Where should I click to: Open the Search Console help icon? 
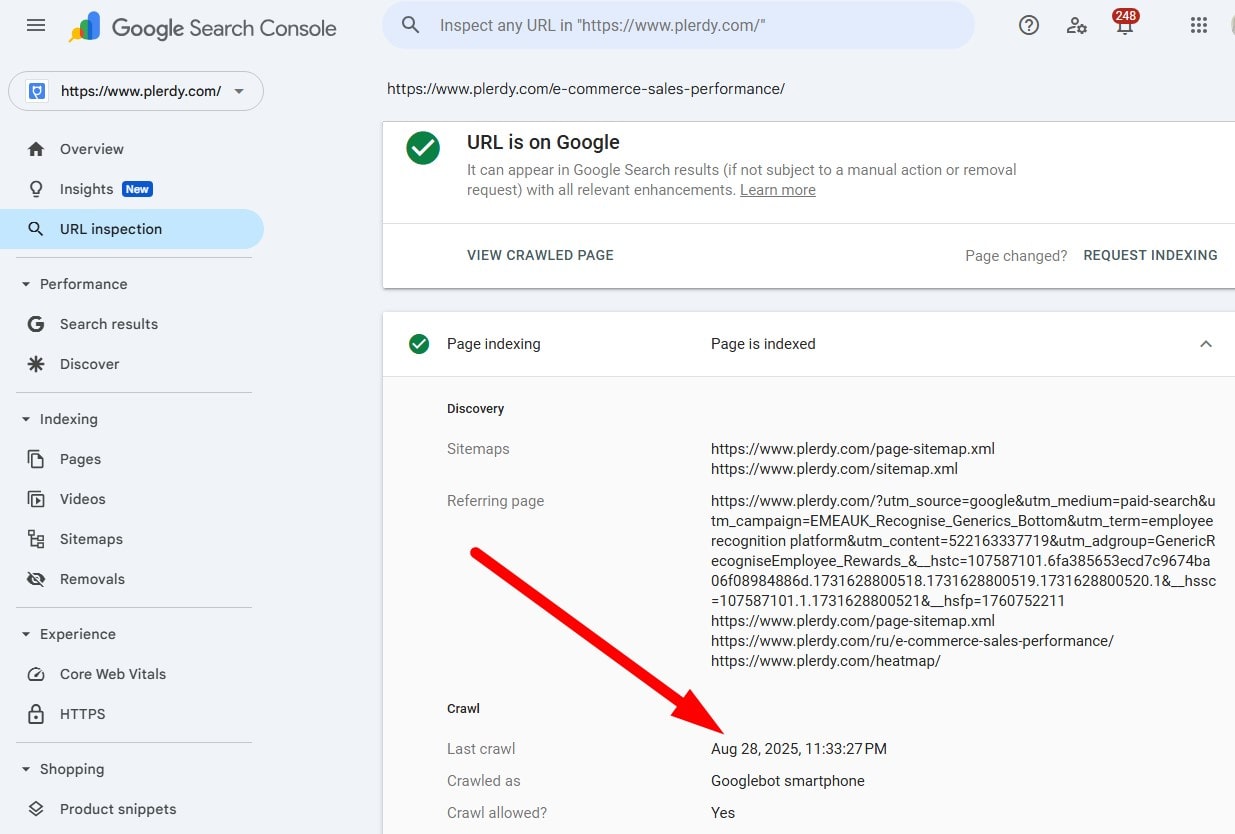pyautogui.click(x=1028, y=25)
